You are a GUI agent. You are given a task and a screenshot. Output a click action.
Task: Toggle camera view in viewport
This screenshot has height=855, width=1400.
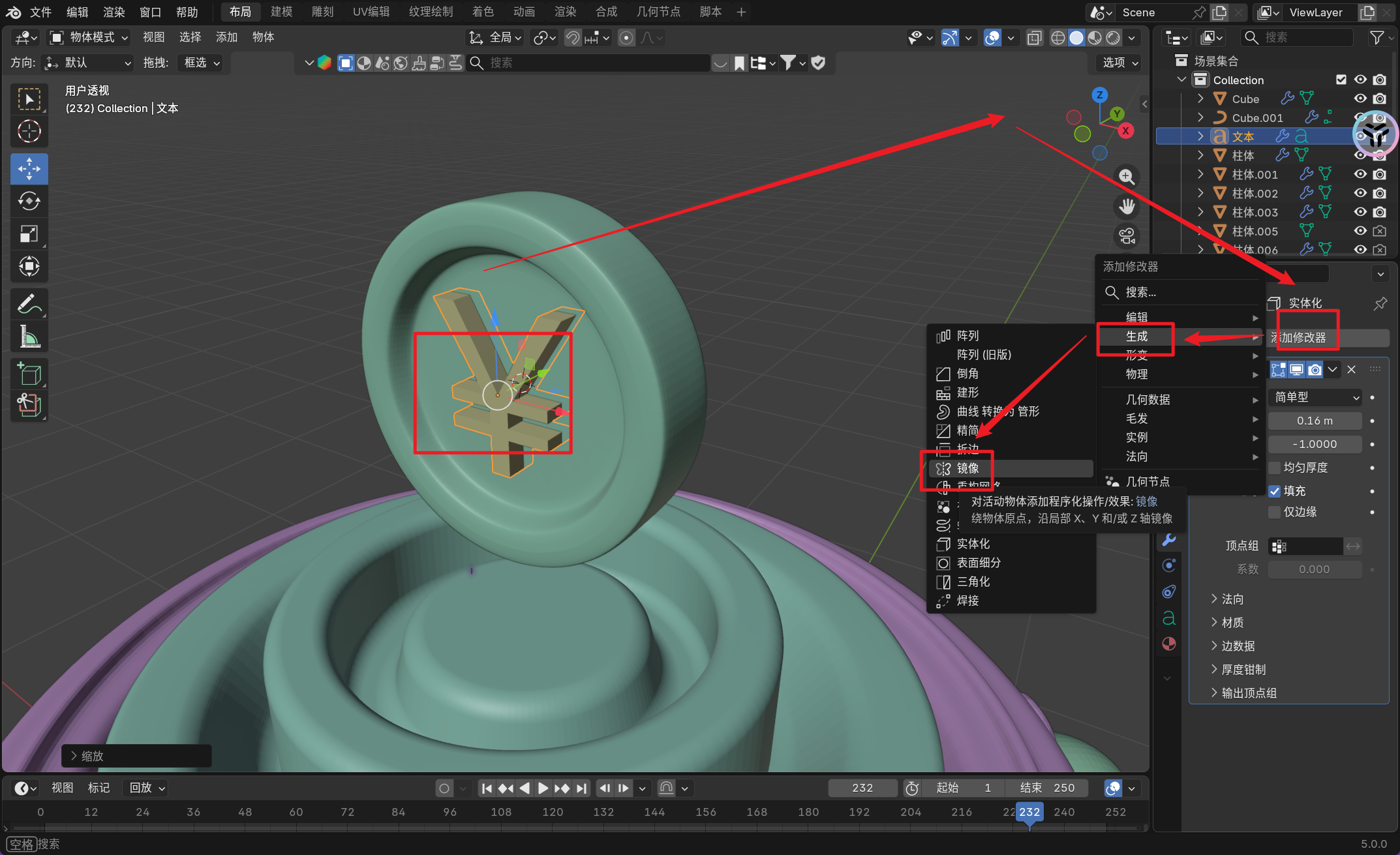click(1127, 236)
